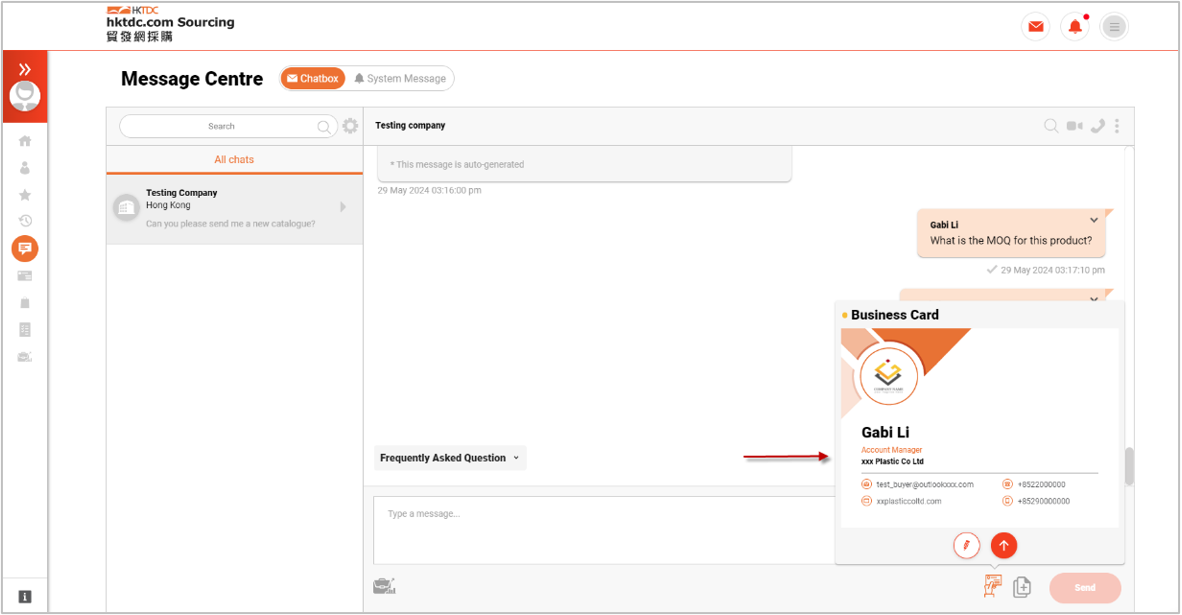Toggle the business card icon near Send
The height and width of the screenshot is (615, 1182).
(x=993, y=586)
